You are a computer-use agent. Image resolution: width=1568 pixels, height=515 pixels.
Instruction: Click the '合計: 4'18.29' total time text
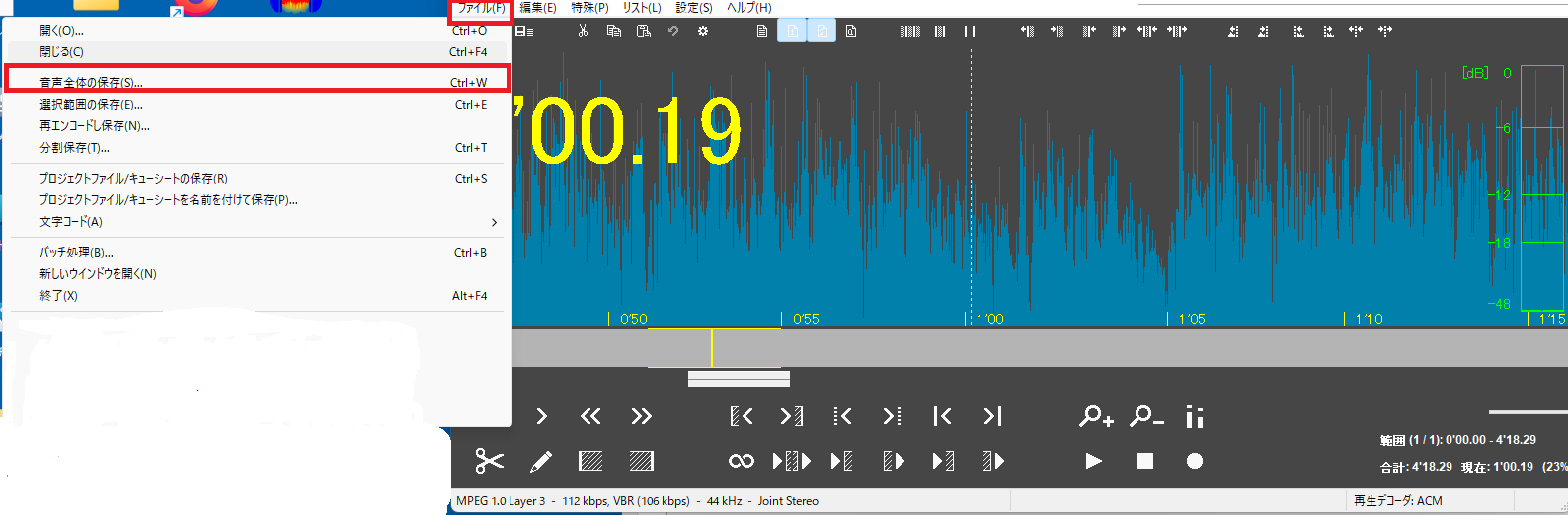click(x=1416, y=467)
